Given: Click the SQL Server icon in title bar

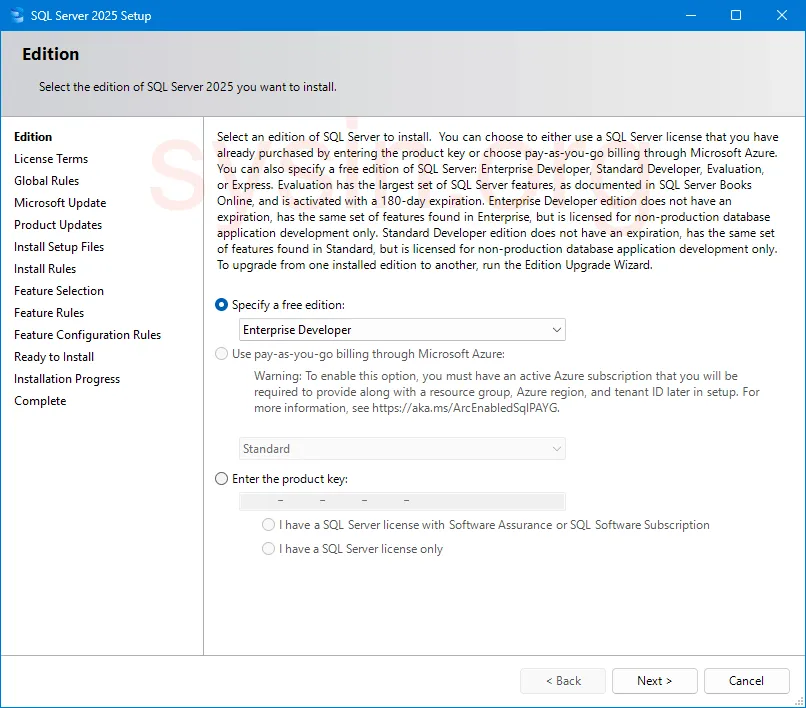Looking at the screenshot, I should pyautogui.click(x=16, y=15).
